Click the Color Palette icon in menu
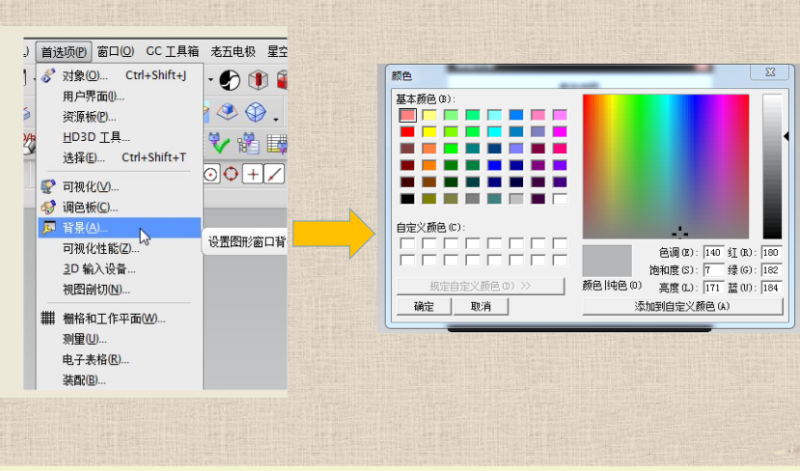This screenshot has height=471, width=800. tap(47, 207)
